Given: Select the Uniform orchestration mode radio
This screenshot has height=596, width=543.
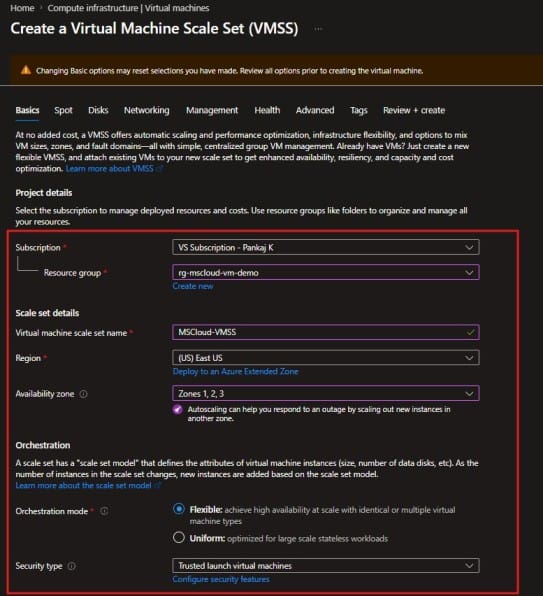Looking at the screenshot, I should click(179, 538).
